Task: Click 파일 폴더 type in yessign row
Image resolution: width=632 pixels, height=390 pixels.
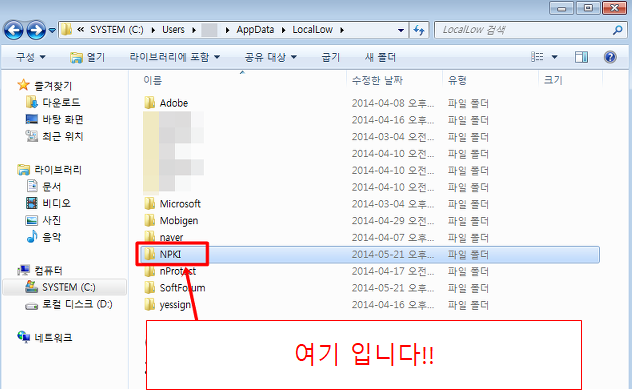Action: pos(468,305)
